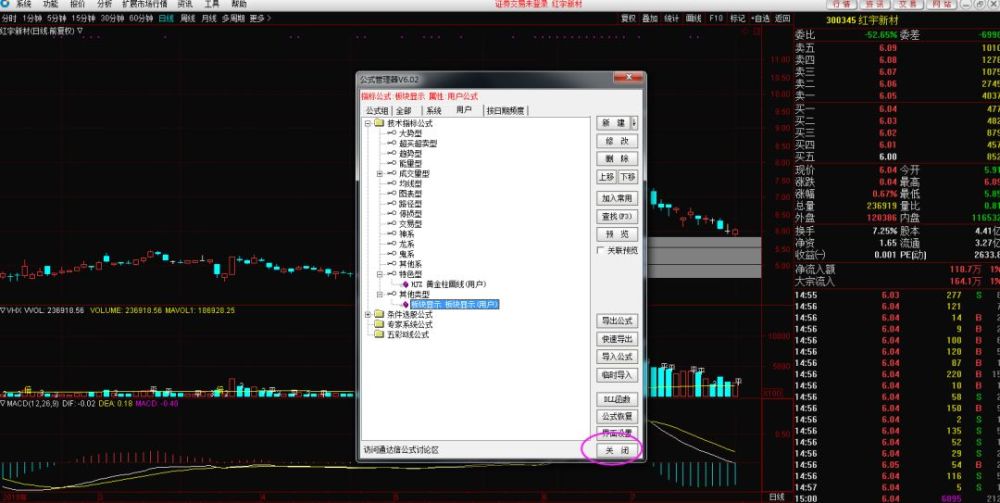Expand the 成交量型 tree node
The height and width of the screenshot is (503, 1000).
point(380,173)
